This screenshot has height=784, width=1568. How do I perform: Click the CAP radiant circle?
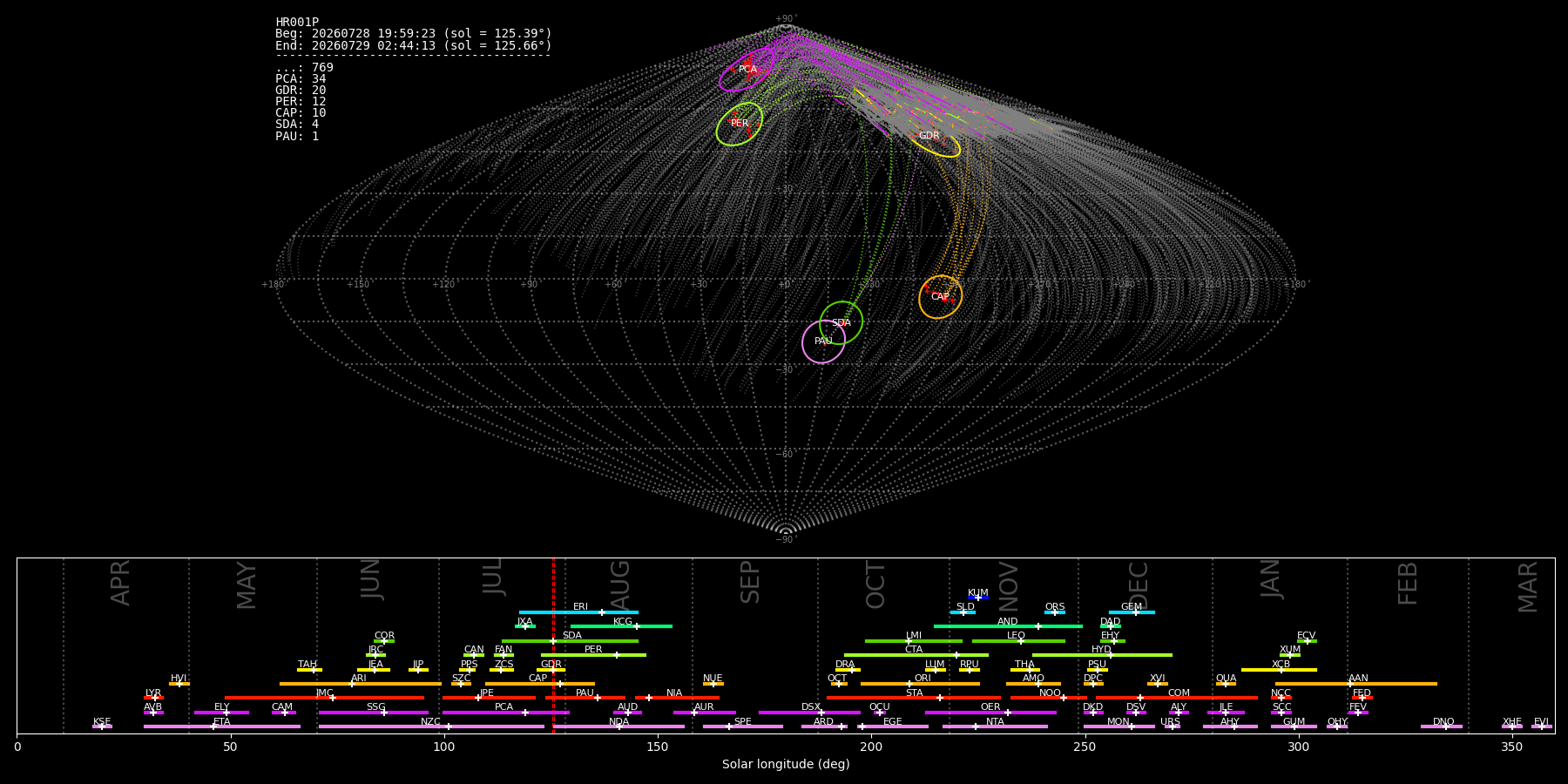pyautogui.click(x=941, y=297)
